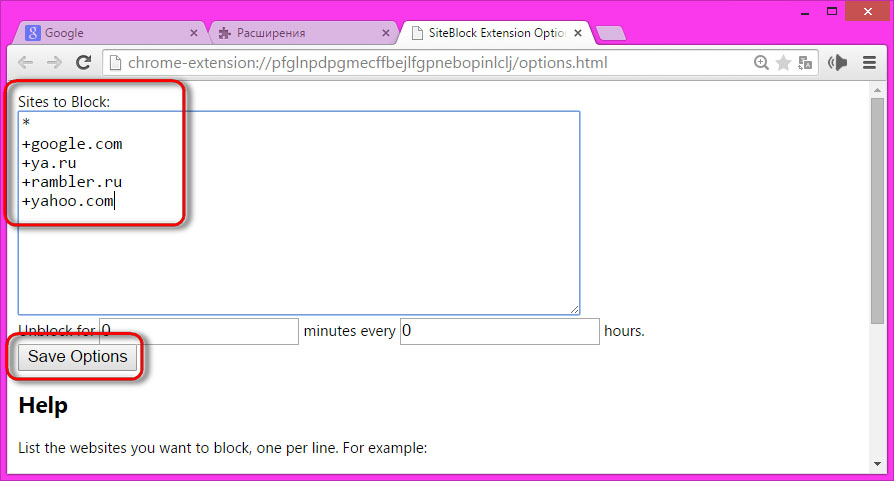Click the vertical scrollbar thumb

(x=877, y=211)
